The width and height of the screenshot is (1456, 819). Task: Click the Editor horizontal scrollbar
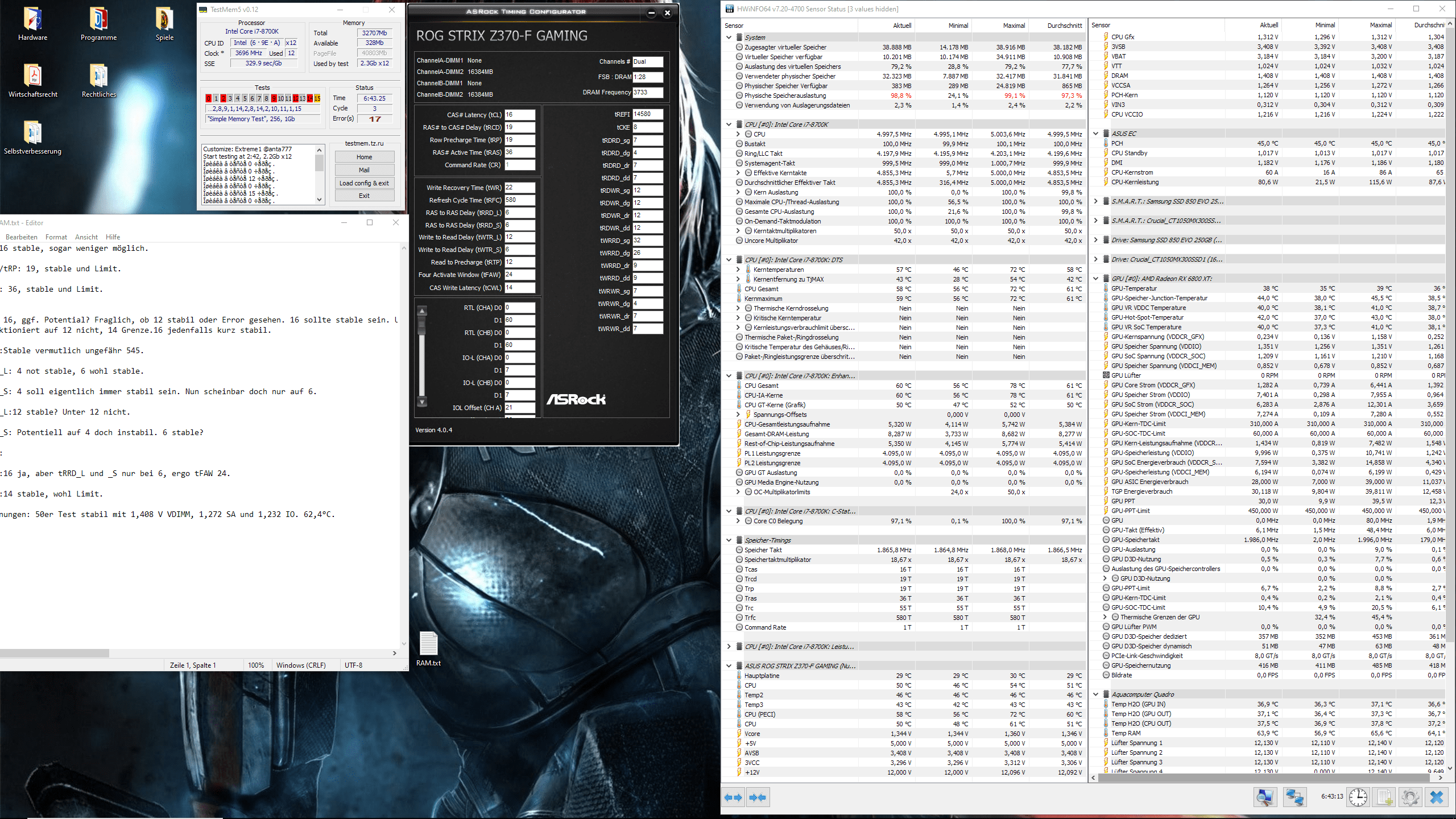199,653
